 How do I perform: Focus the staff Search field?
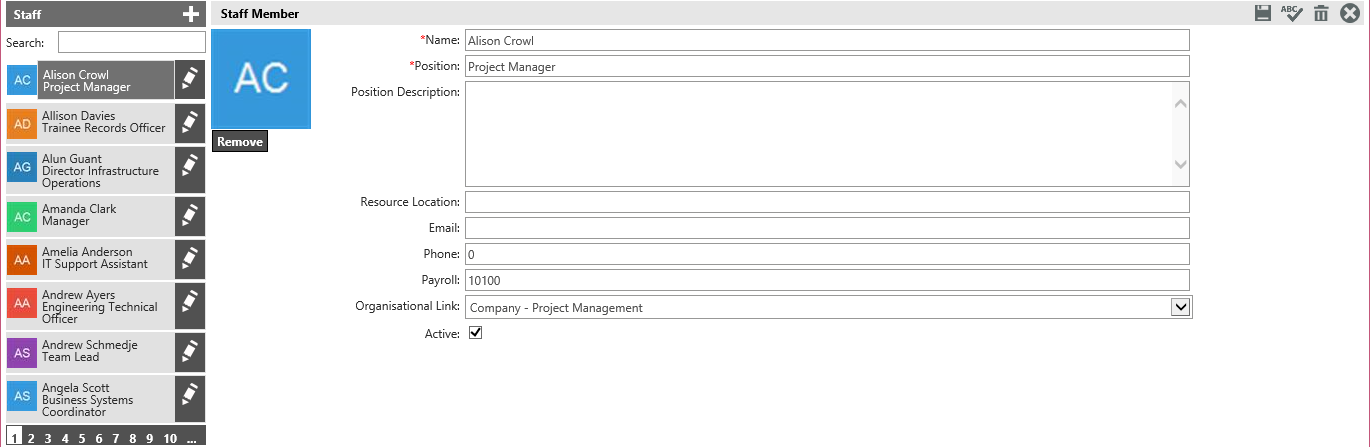coord(131,43)
